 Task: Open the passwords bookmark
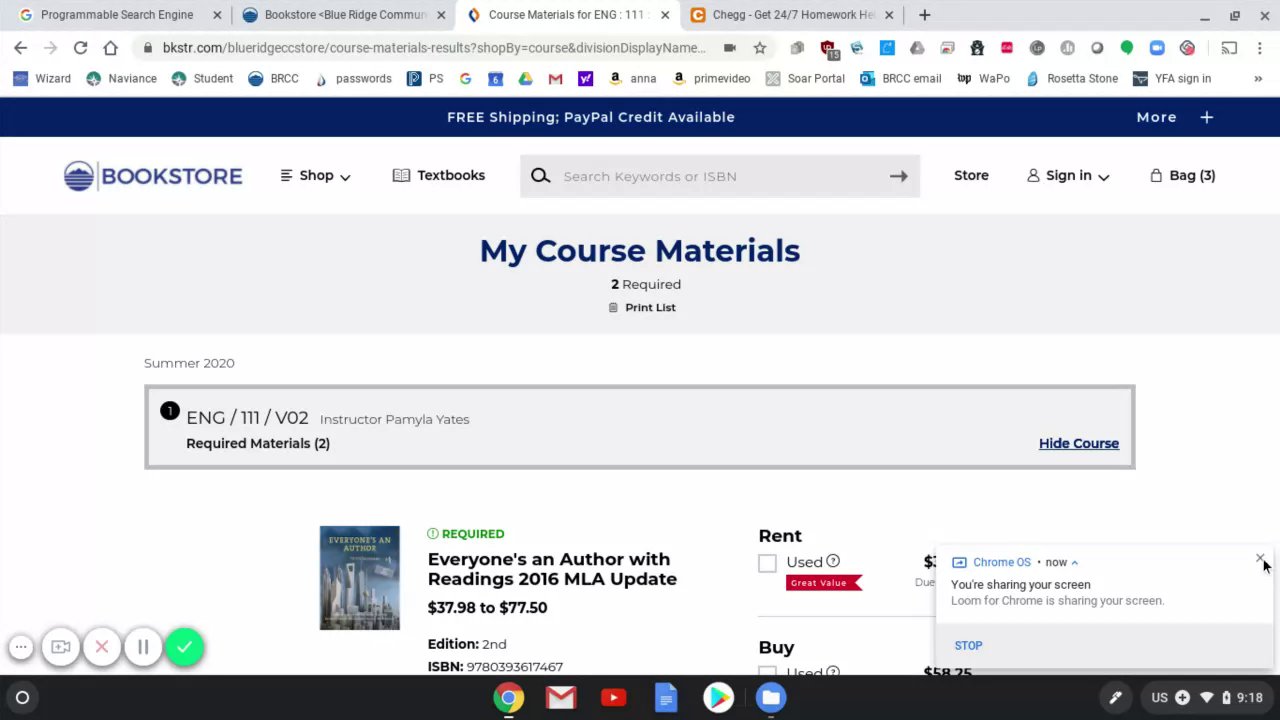352,78
